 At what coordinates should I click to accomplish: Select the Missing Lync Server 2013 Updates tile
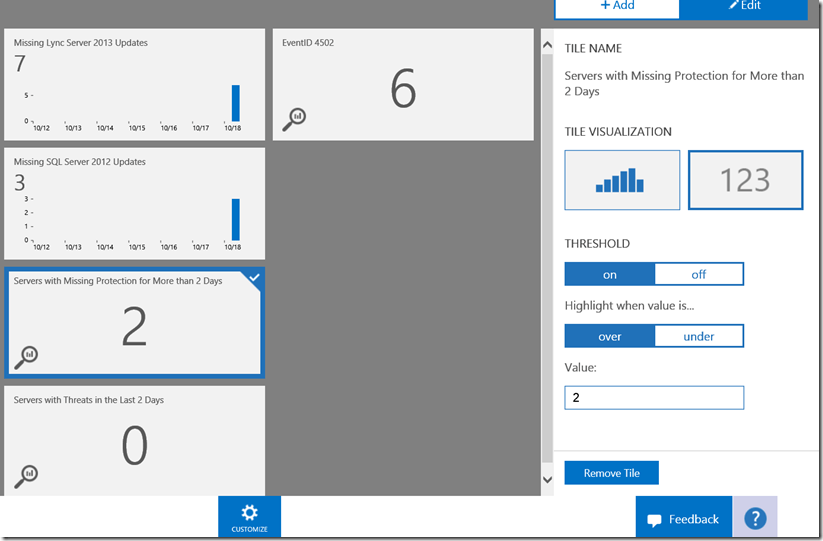coord(135,84)
